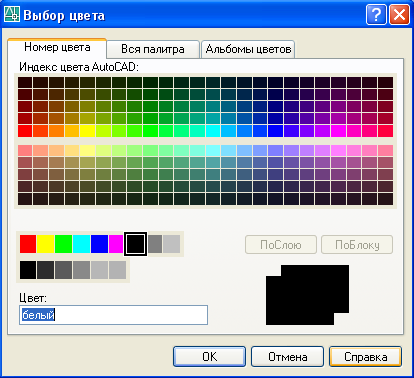This screenshot has width=414, height=378.
Task: Pick the black swatch in the grayscale row
Action: 28,270
